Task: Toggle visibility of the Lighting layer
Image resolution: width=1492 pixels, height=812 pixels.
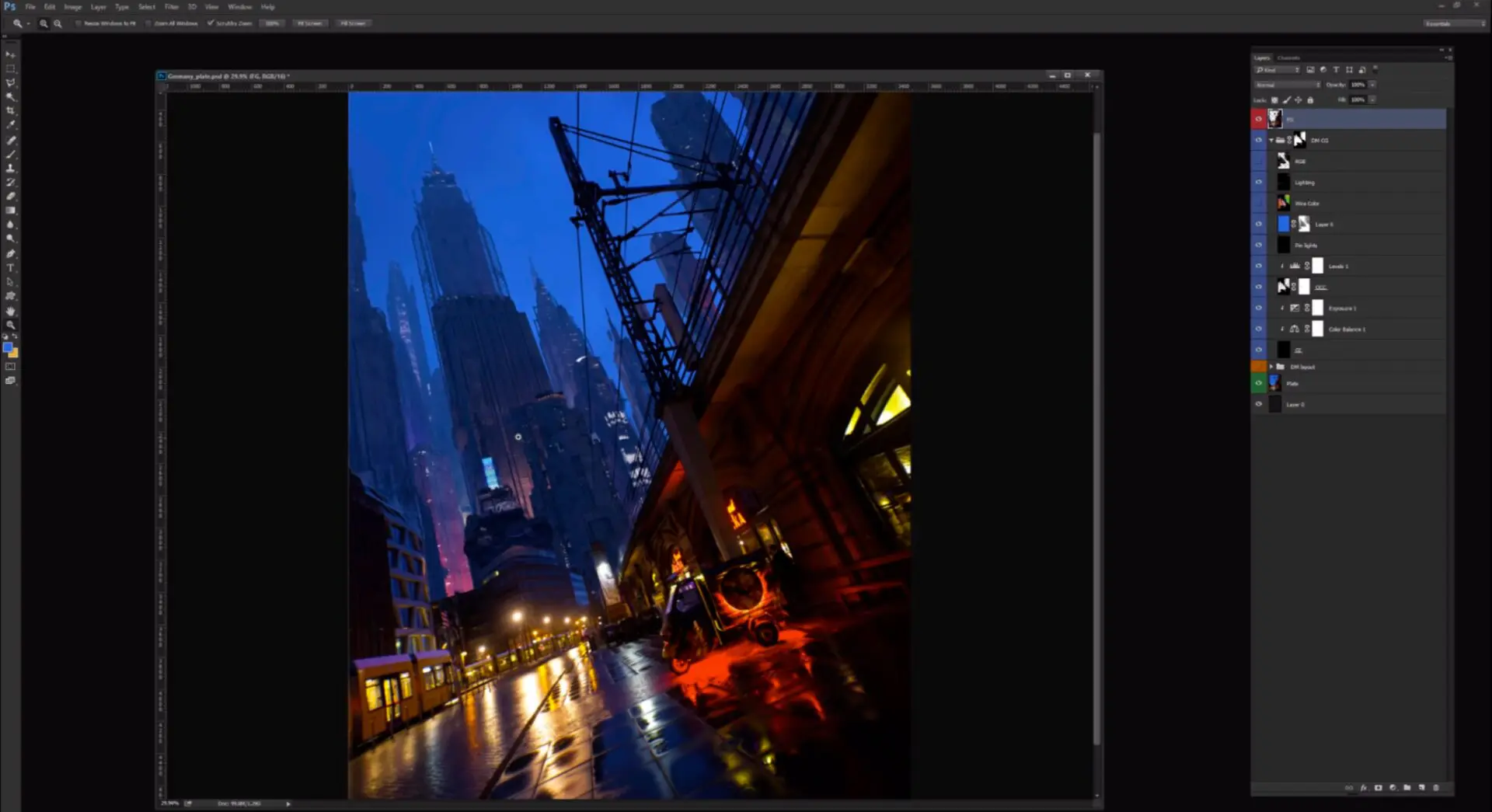Action: tap(1259, 183)
